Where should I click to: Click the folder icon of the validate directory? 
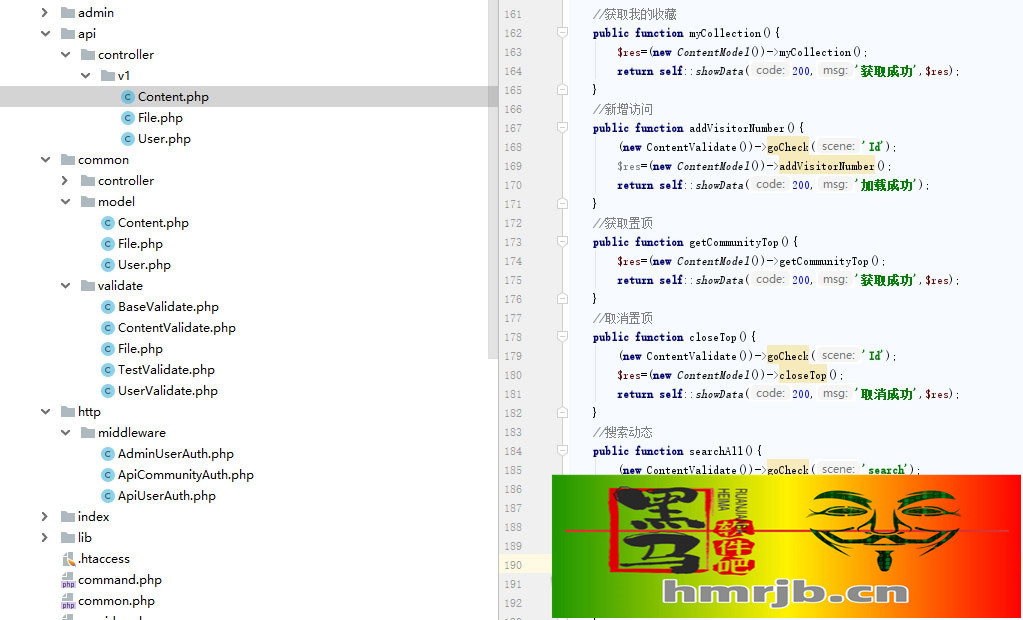pyautogui.click(x=87, y=286)
